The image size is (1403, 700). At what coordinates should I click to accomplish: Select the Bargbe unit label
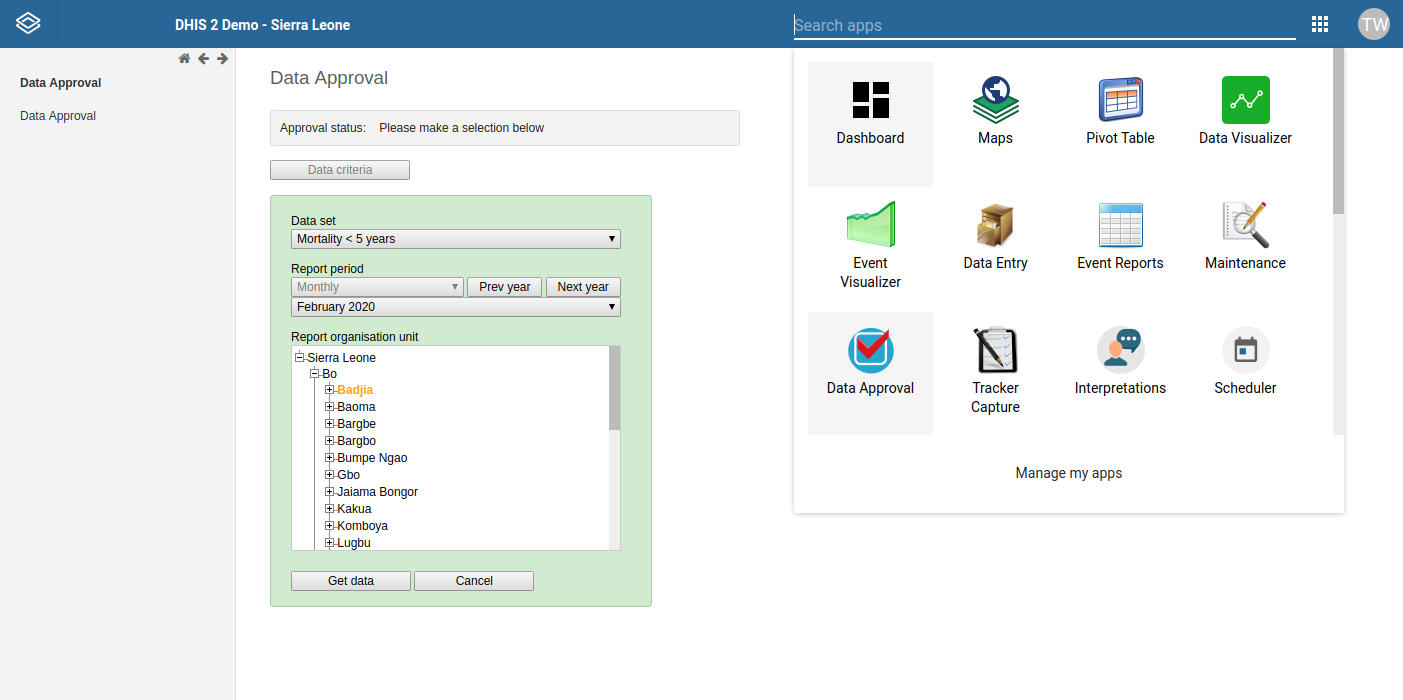[x=357, y=424]
